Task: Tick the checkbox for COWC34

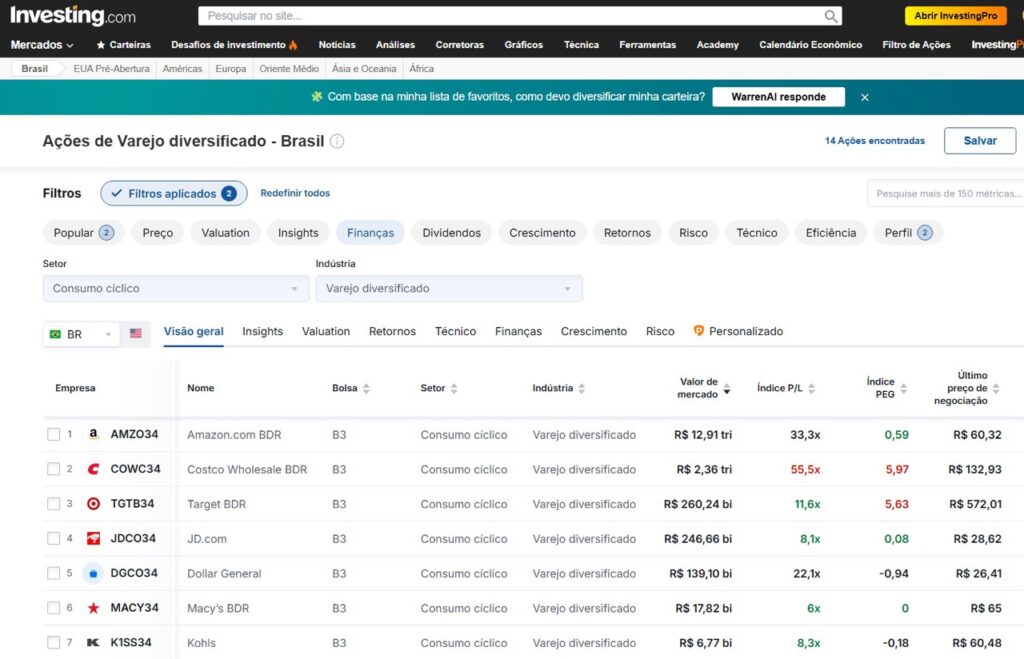Action: [x=54, y=469]
